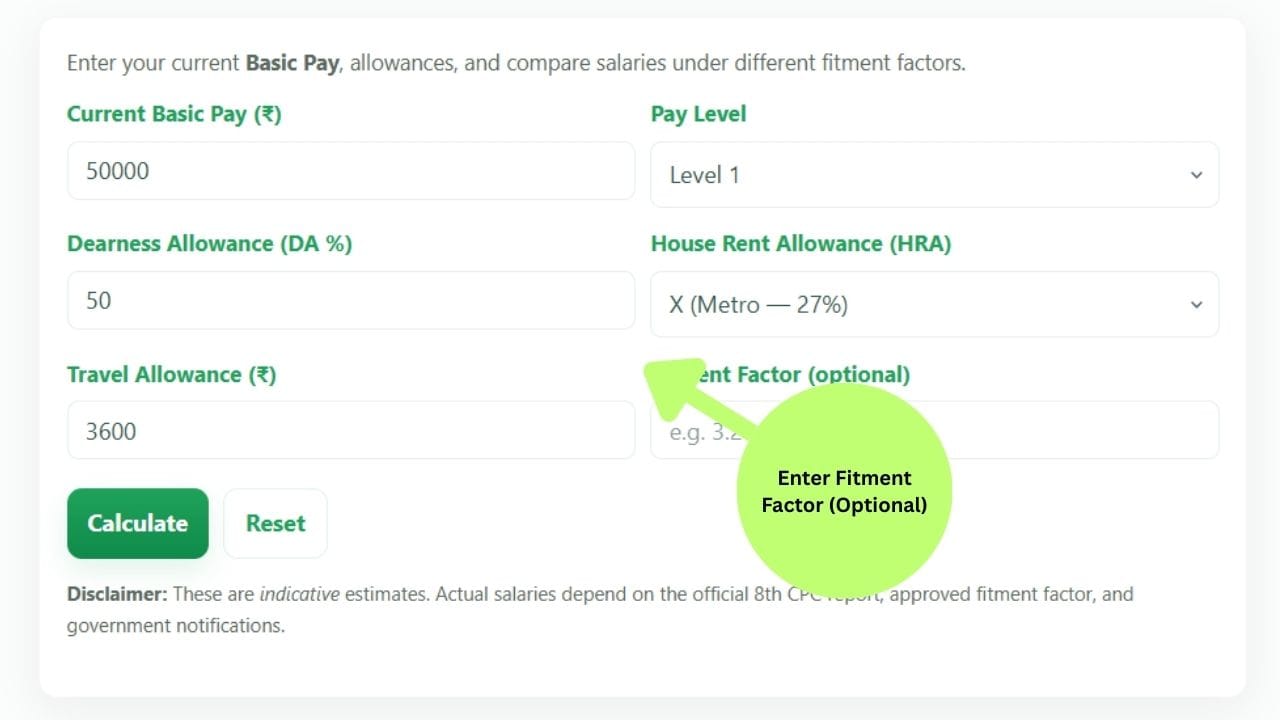Viewport: 1280px width, 720px height.
Task: Click the Current Basic Pay input field
Action: click(350, 171)
